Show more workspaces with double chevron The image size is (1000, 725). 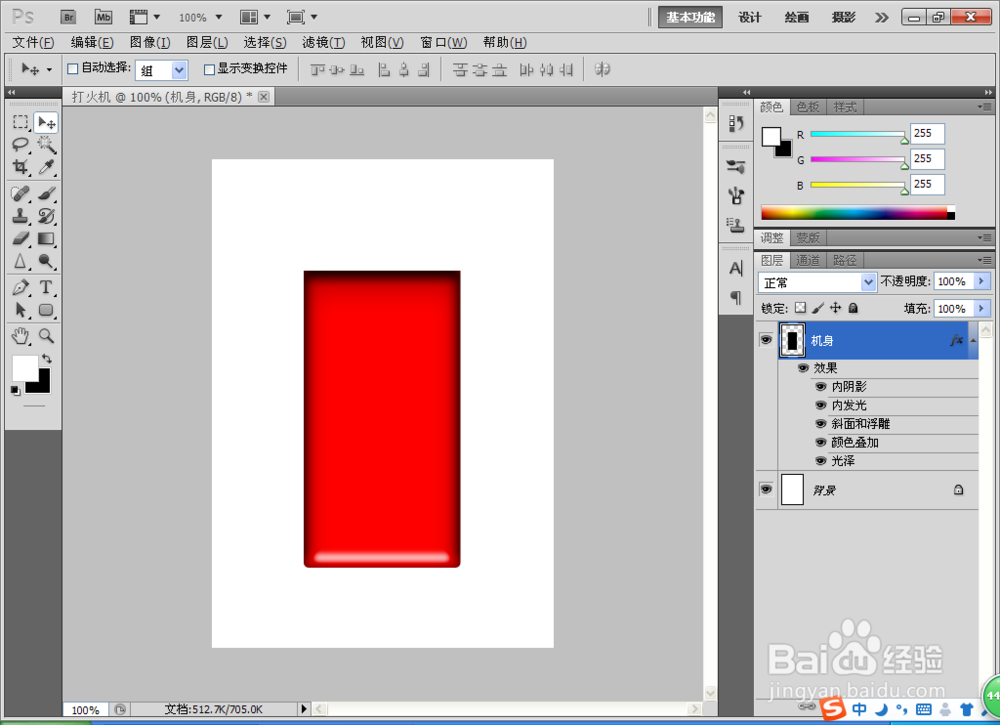[x=881, y=17]
